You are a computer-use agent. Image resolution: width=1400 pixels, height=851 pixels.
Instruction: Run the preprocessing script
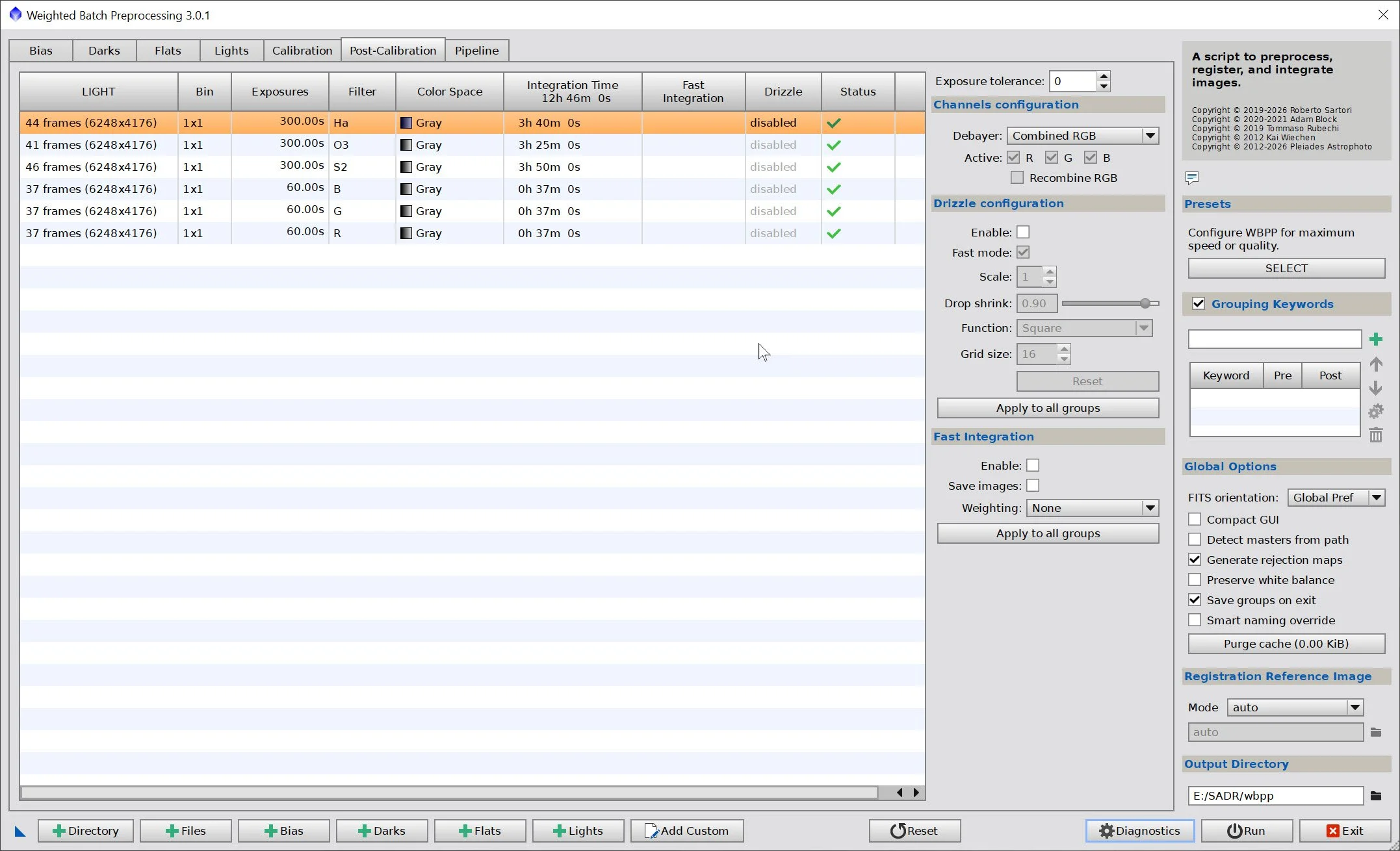[1247, 831]
